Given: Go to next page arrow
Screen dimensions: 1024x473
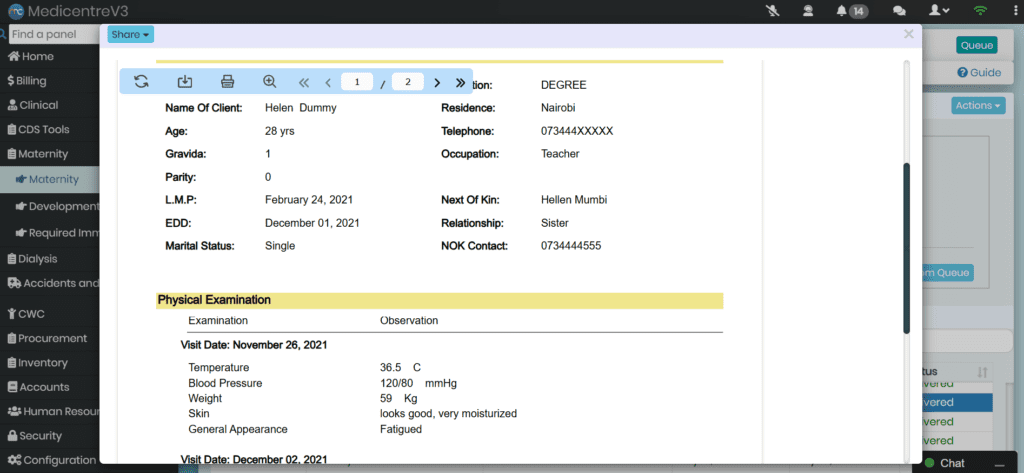Looking at the screenshot, I should click(x=438, y=82).
